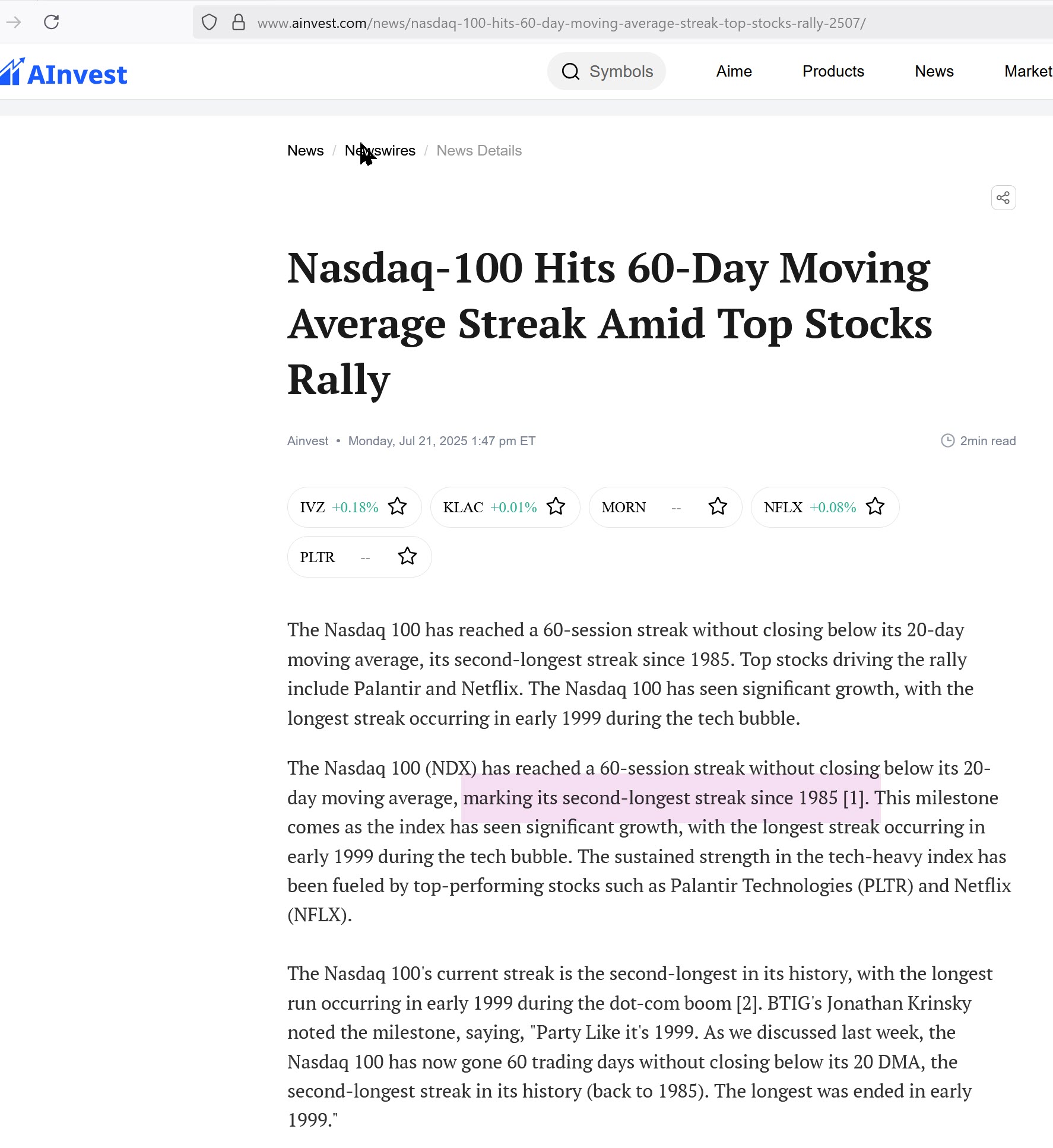Click the article date Monday, Jul 21, 2025
This screenshot has width=1053, height=1148.
click(442, 441)
